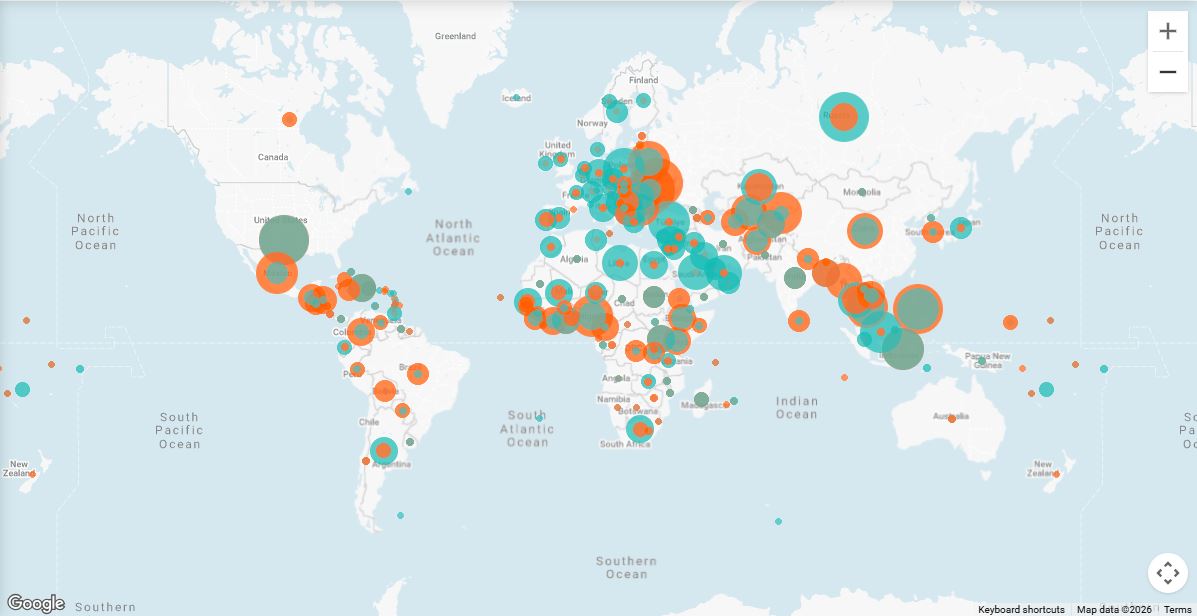1197x616 pixels.
Task: Select the gray-green marker on Madagascar
Action: [702, 400]
